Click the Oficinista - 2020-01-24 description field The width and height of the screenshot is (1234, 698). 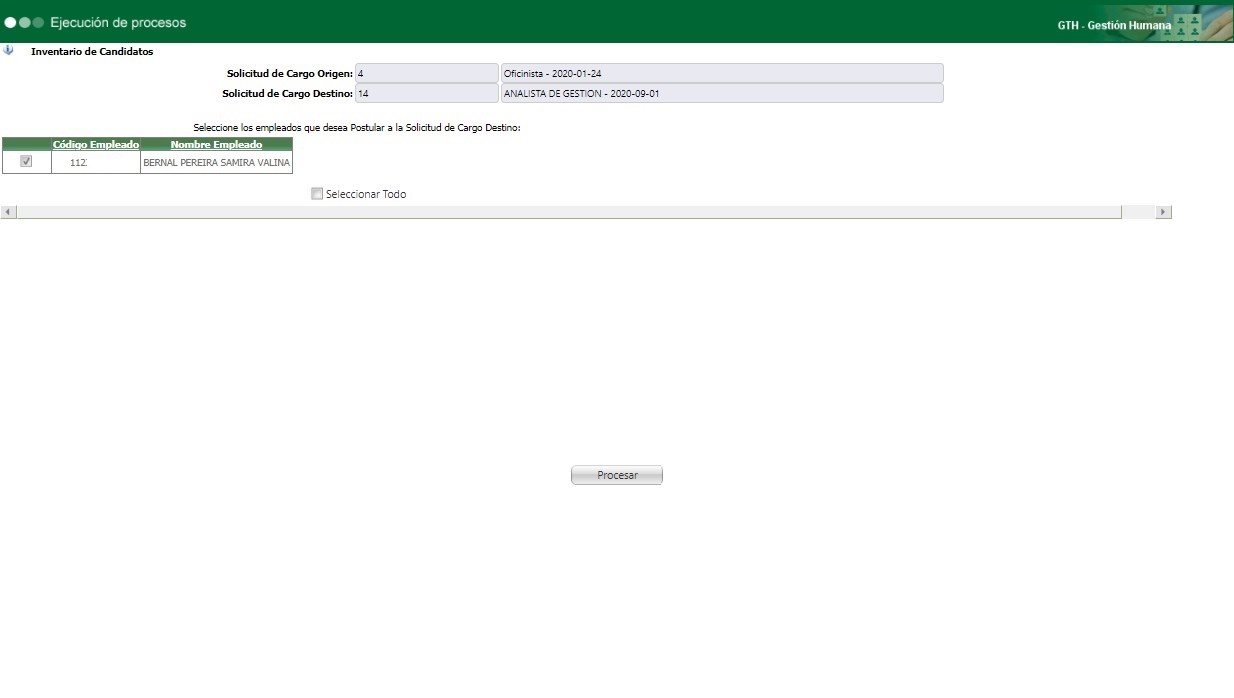[722, 73]
